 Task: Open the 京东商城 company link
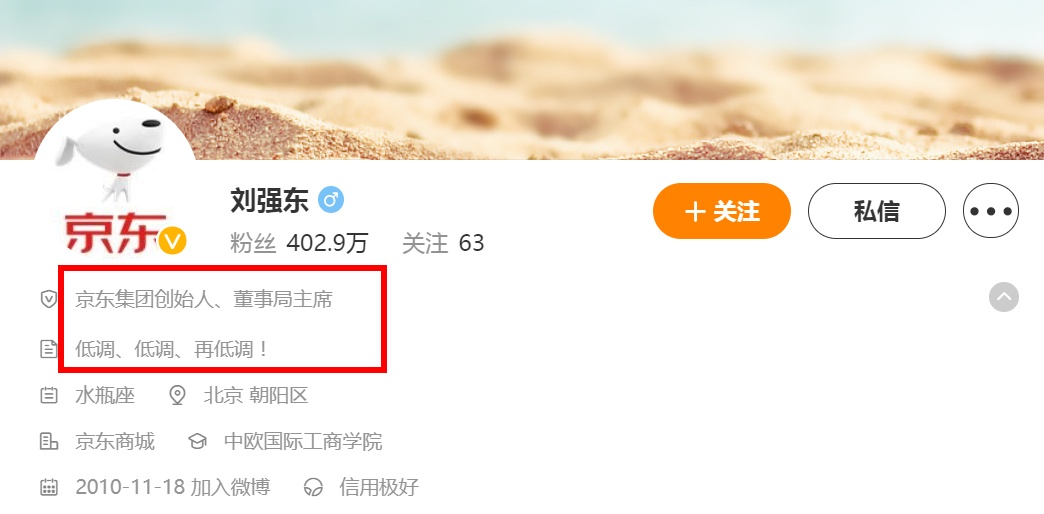click(115, 441)
